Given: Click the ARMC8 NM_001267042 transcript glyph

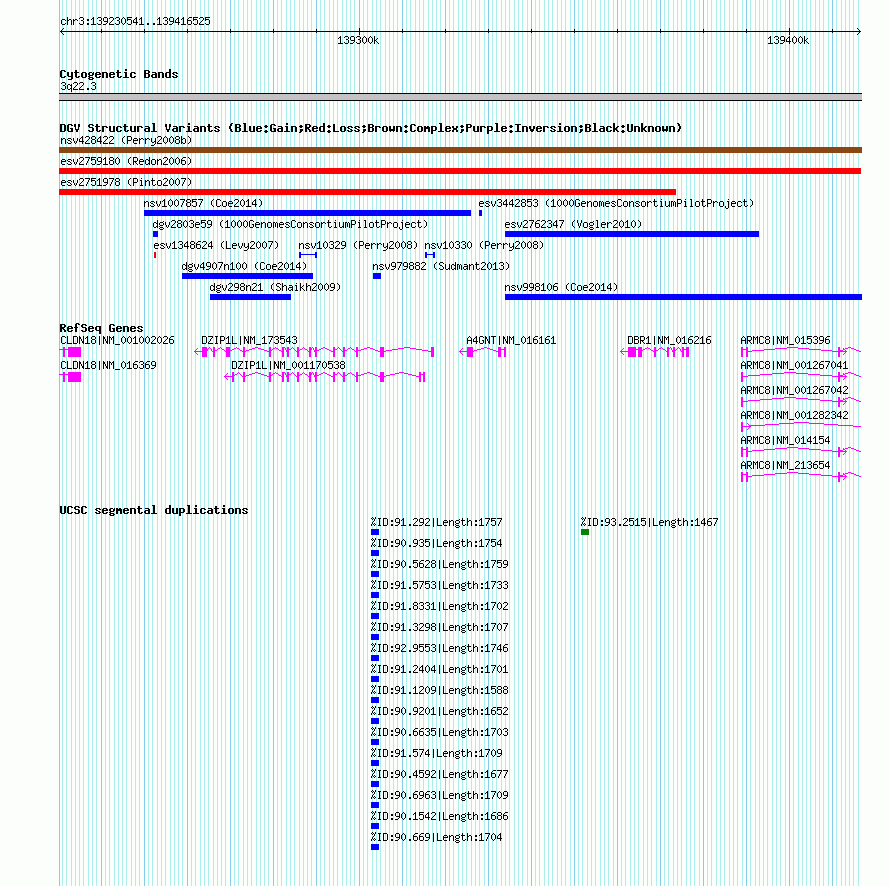Looking at the screenshot, I should click(x=801, y=402).
